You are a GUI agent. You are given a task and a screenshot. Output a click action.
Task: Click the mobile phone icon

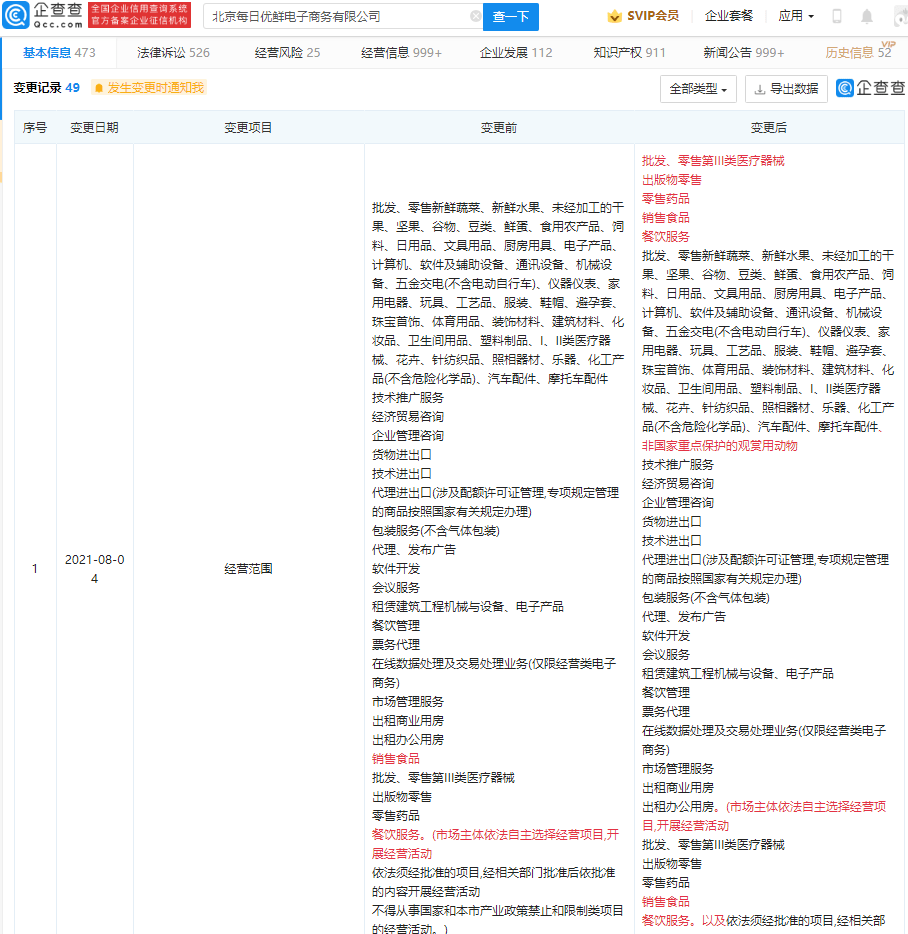837,17
